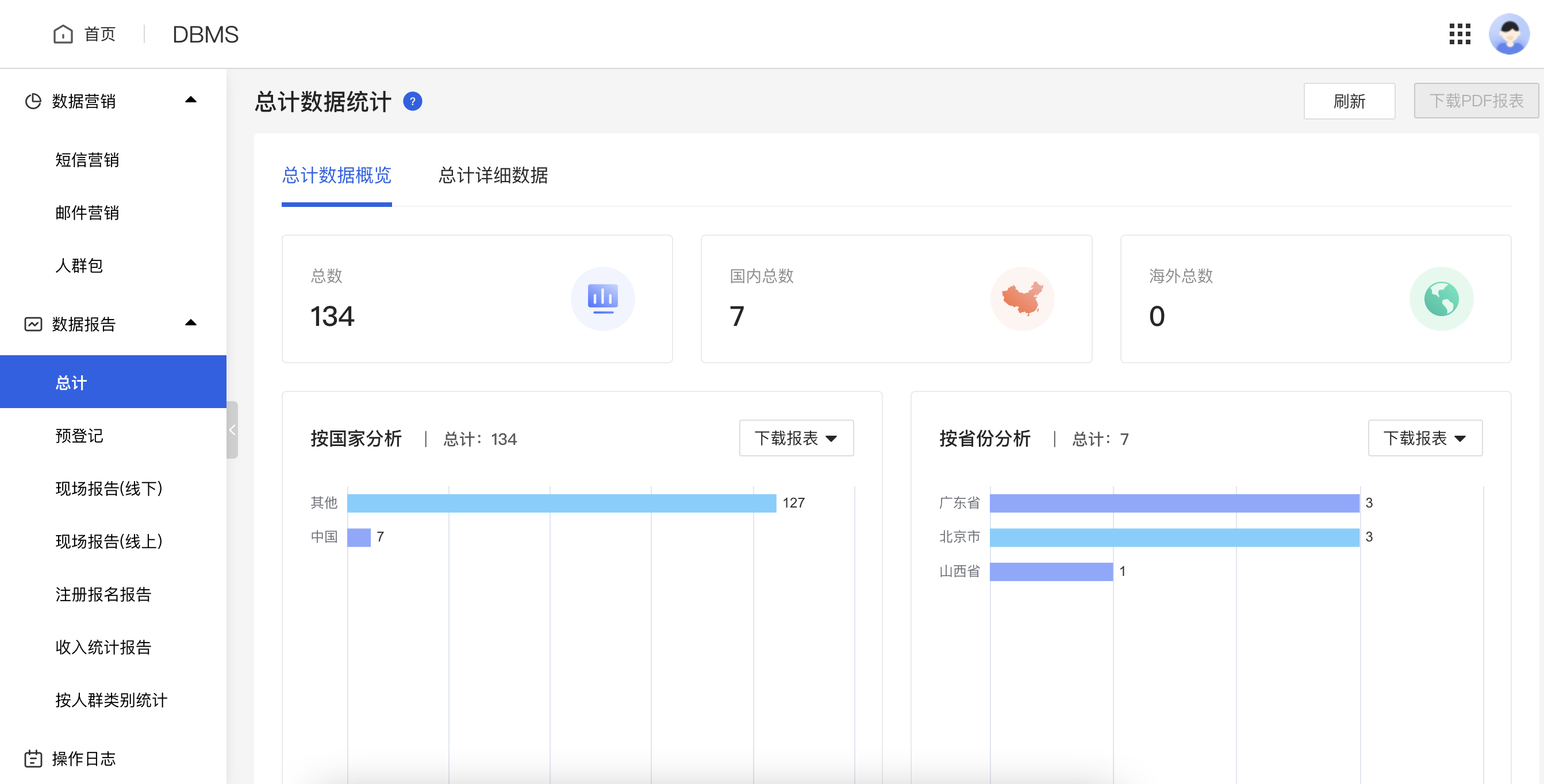Click the 首页 home icon
Image resolution: width=1544 pixels, height=784 pixels.
(x=64, y=34)
